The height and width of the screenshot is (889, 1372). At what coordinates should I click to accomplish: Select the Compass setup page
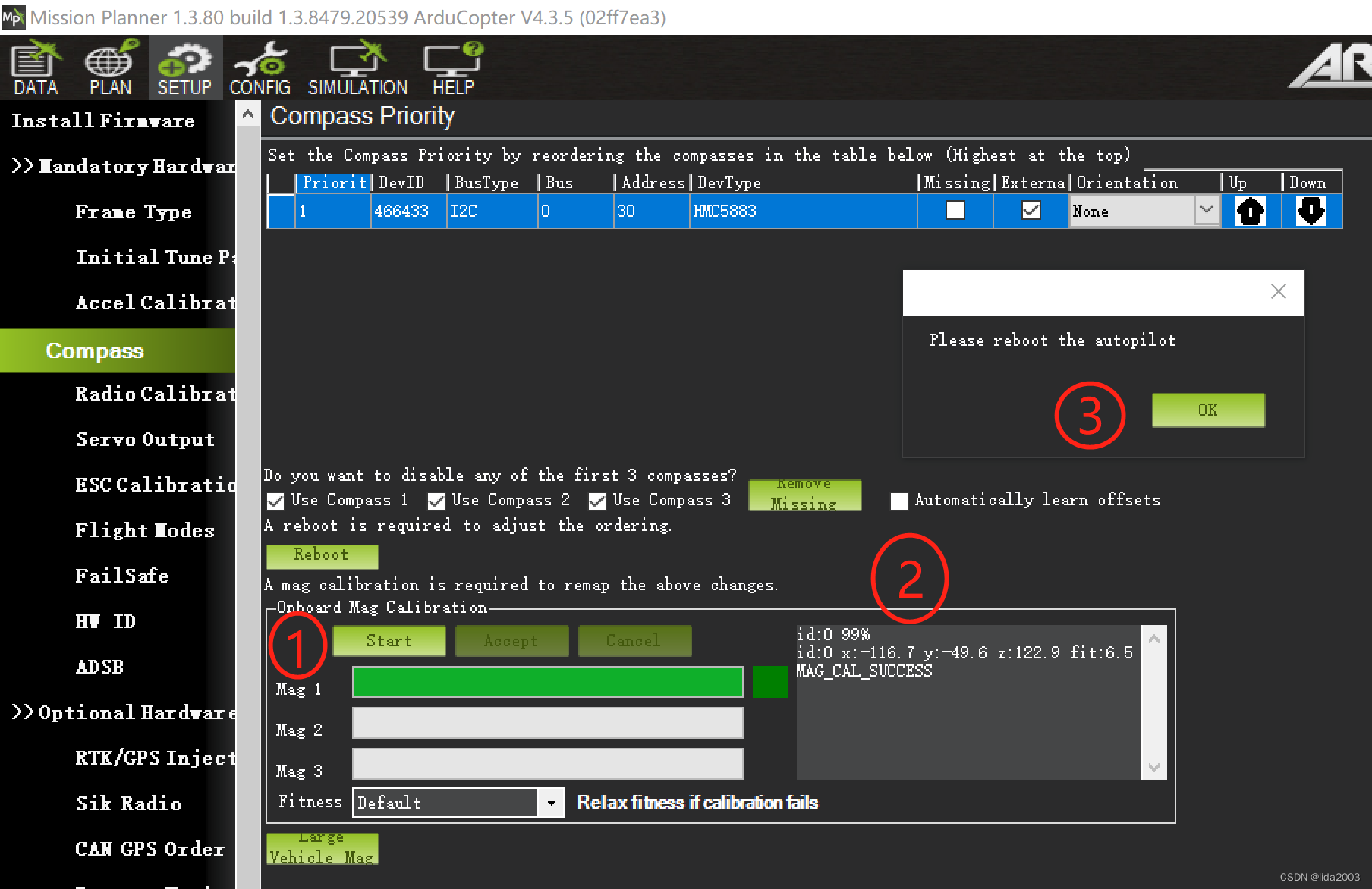118,350
